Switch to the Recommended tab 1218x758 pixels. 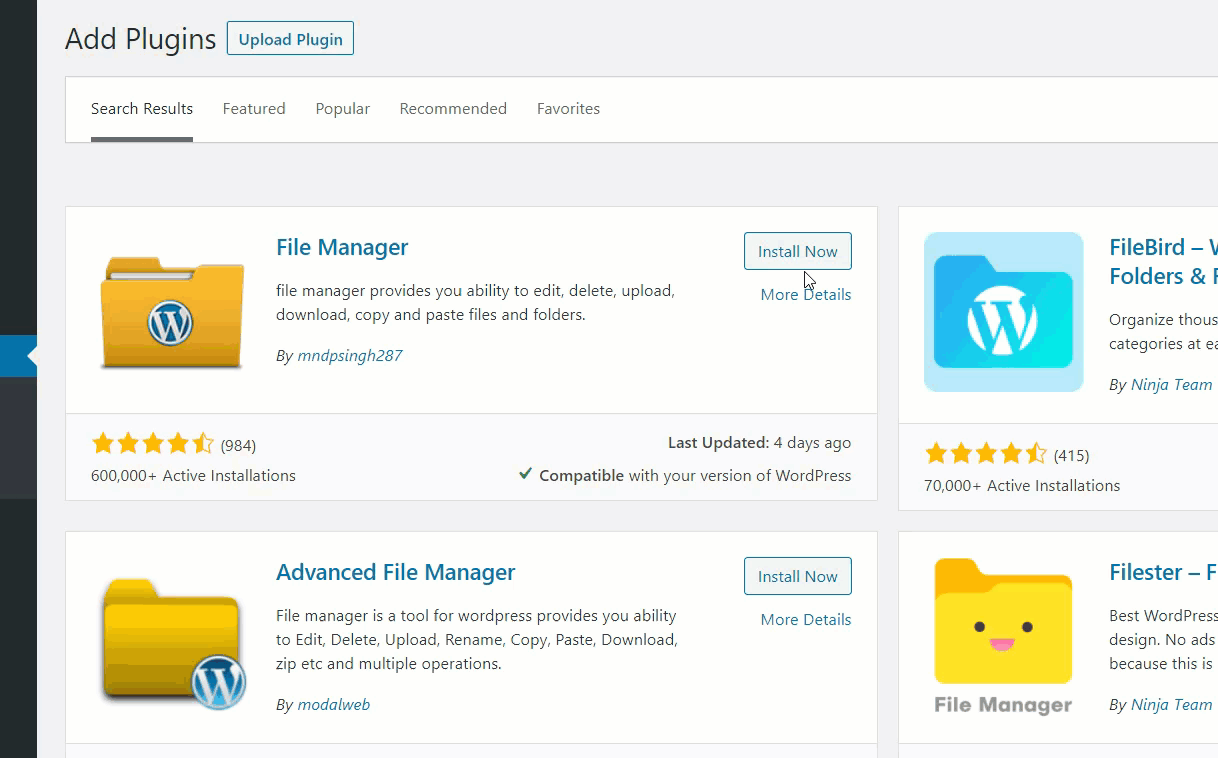453,109
